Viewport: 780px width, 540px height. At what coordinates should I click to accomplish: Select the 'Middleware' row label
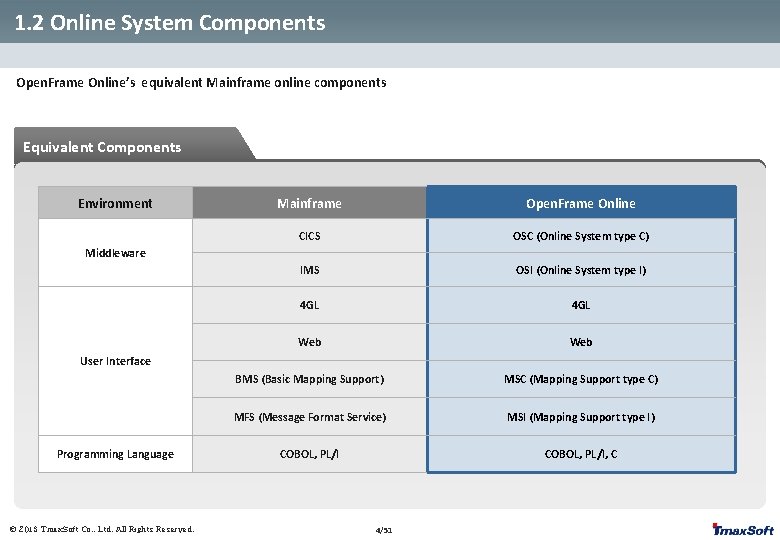coord(115,253)
